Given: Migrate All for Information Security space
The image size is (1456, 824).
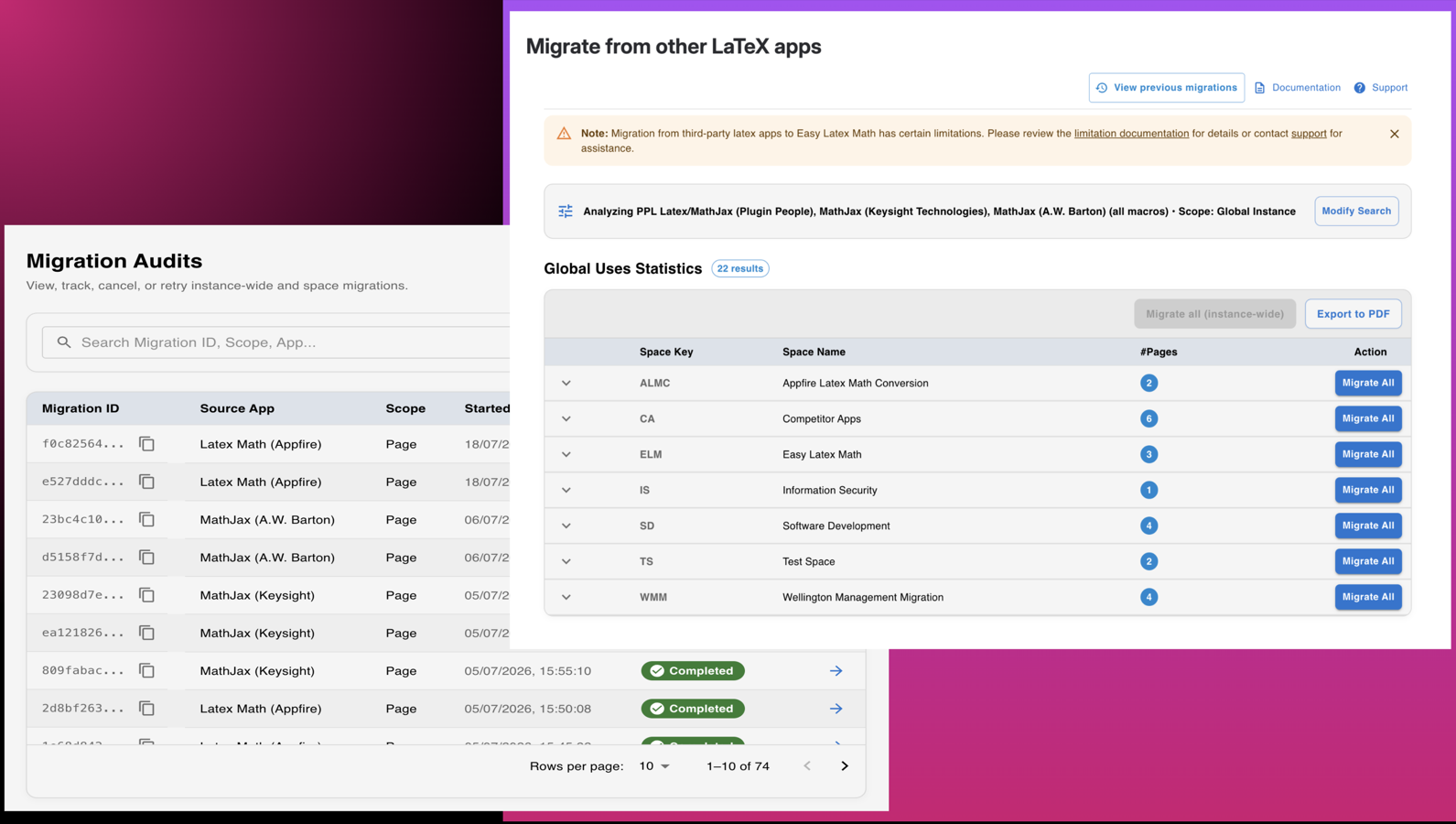Looking at the screenshot, I should coord(1368,490).
